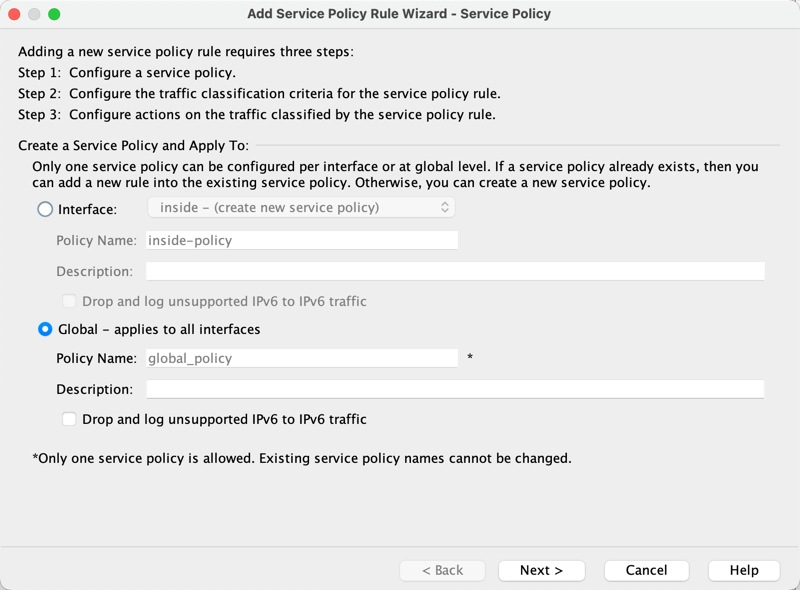This screenshot has height=590, width=800.
Task: Select the Global applies to all interfaces option
Action: tap(45, 329)
